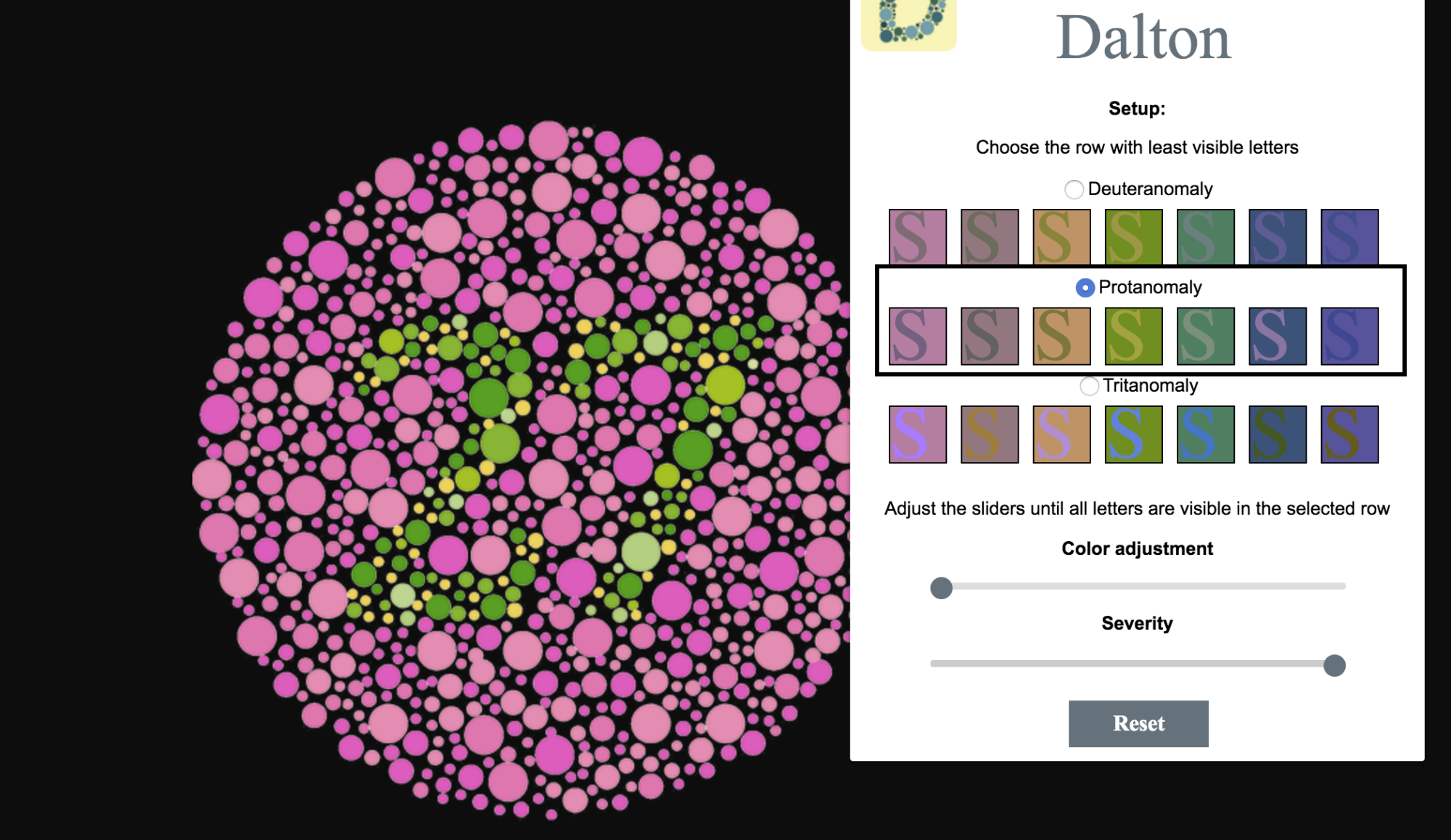Select the first Deuteranomaly S icon
This screenshot has width=1451, height=840.
(x=916, y=238)
